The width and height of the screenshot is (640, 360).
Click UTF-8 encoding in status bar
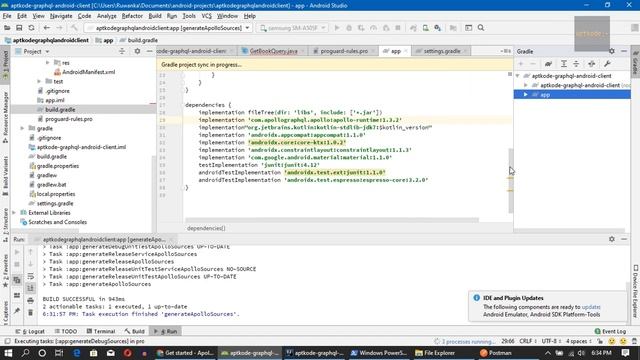click(552, 341)
